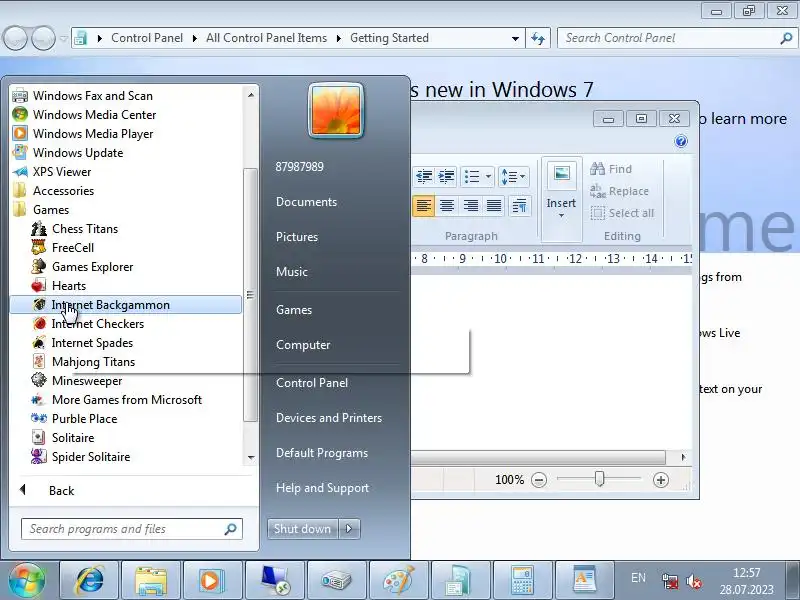The height and width of the screenshot is (600, 800).
Task: Open Control Panel from Start menu
Action: pyautogui.click(x=312, y=383)
